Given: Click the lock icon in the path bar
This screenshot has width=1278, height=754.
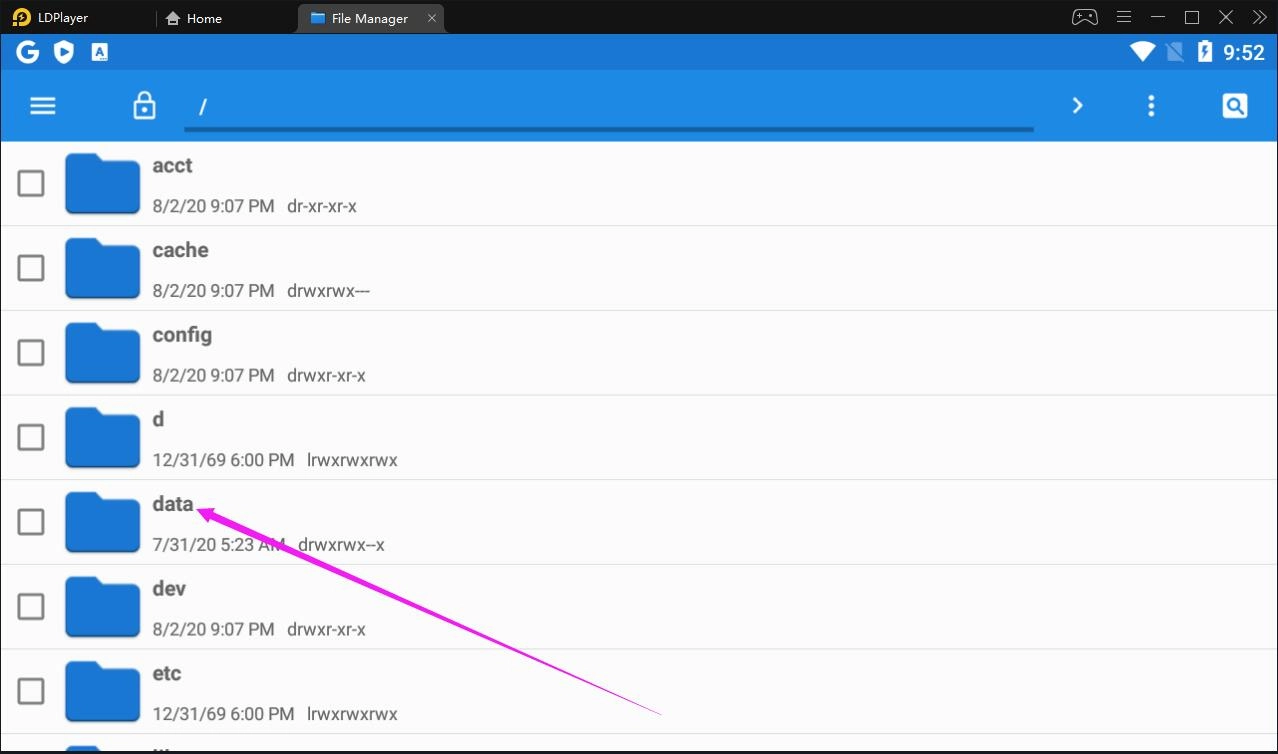Looking at the screenshot, I should click(x=144, y=105).
